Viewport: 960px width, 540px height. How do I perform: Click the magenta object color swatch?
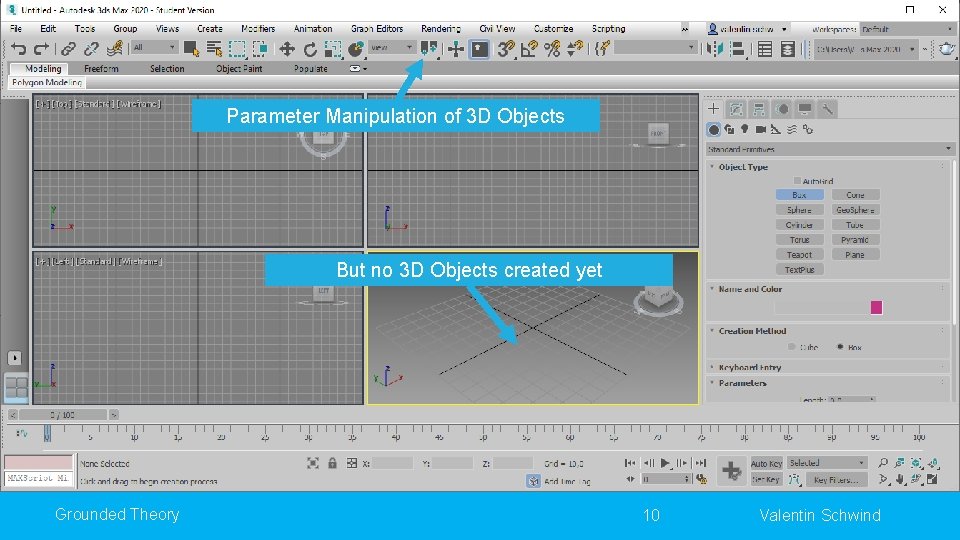point(876,307)
